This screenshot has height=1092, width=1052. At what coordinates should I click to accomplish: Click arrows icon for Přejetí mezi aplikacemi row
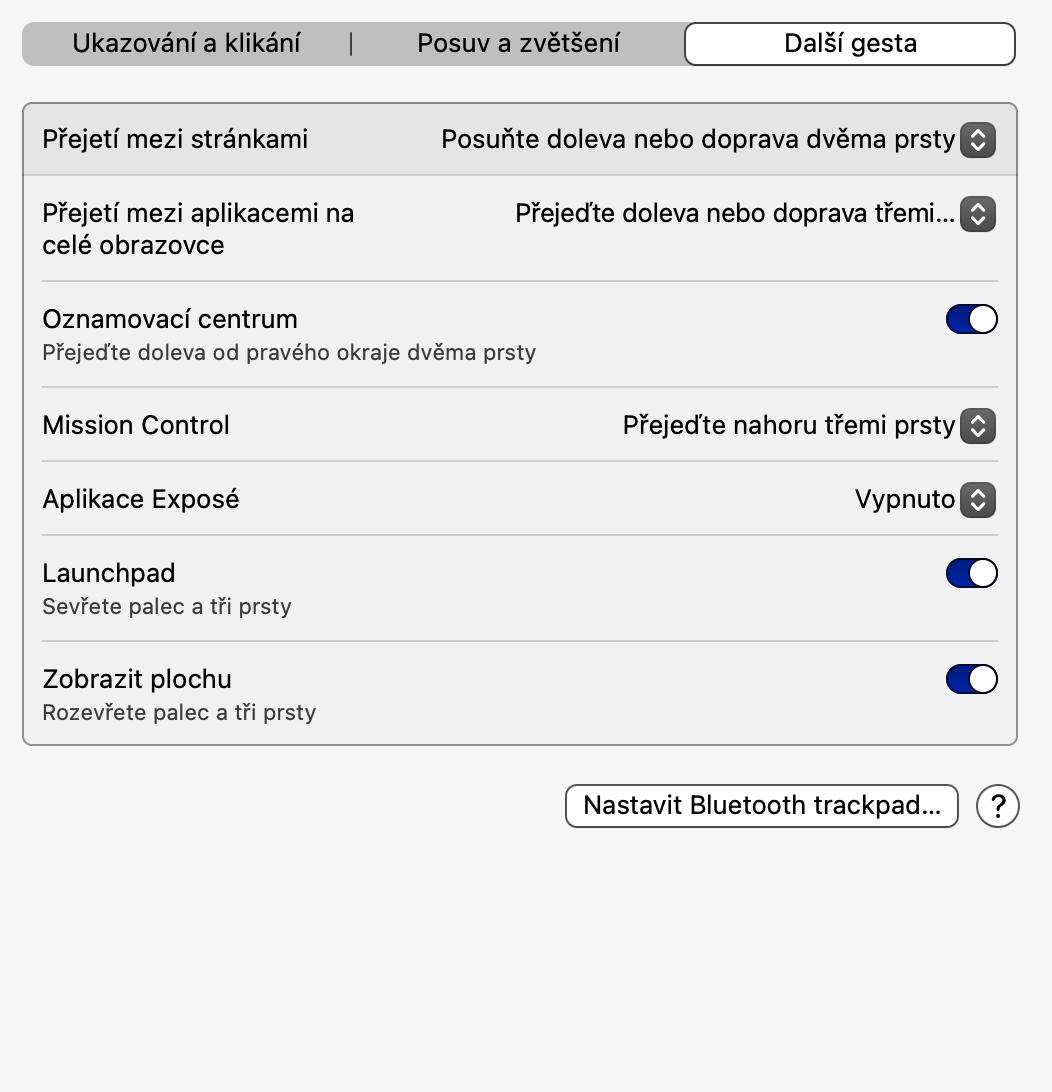click(x=977, y=214)
